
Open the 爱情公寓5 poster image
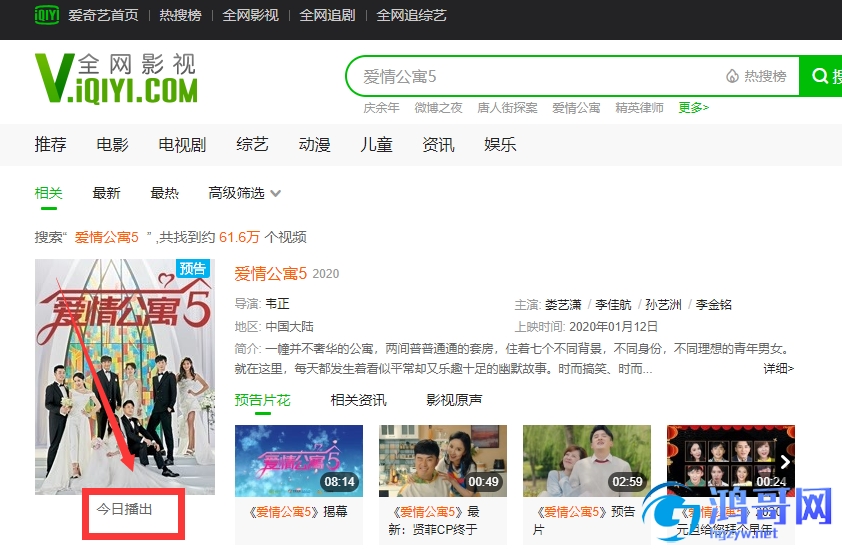click(125, 377)
